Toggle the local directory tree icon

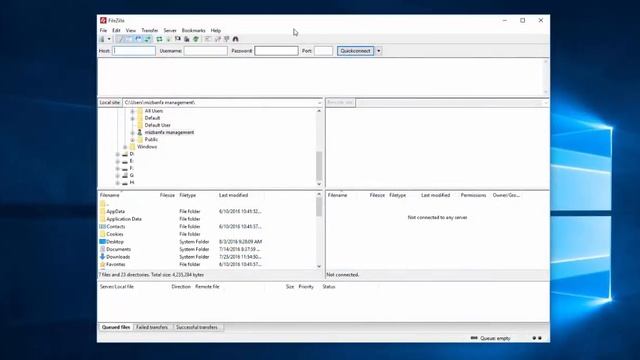click(x=129, y=39)
